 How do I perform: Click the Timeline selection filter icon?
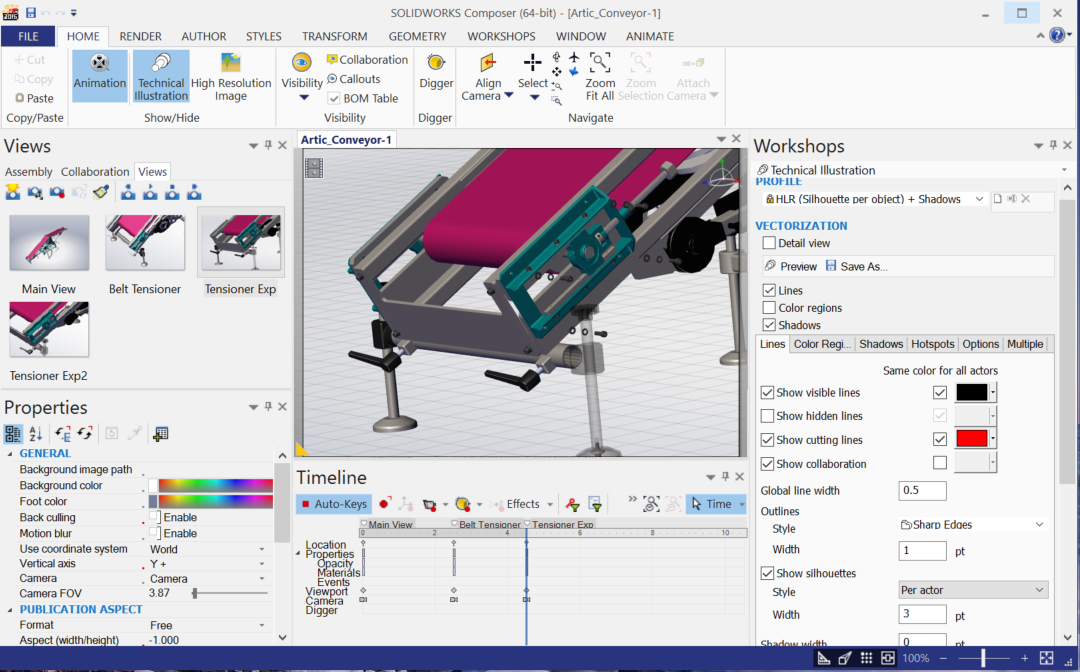tap(595, 505)
